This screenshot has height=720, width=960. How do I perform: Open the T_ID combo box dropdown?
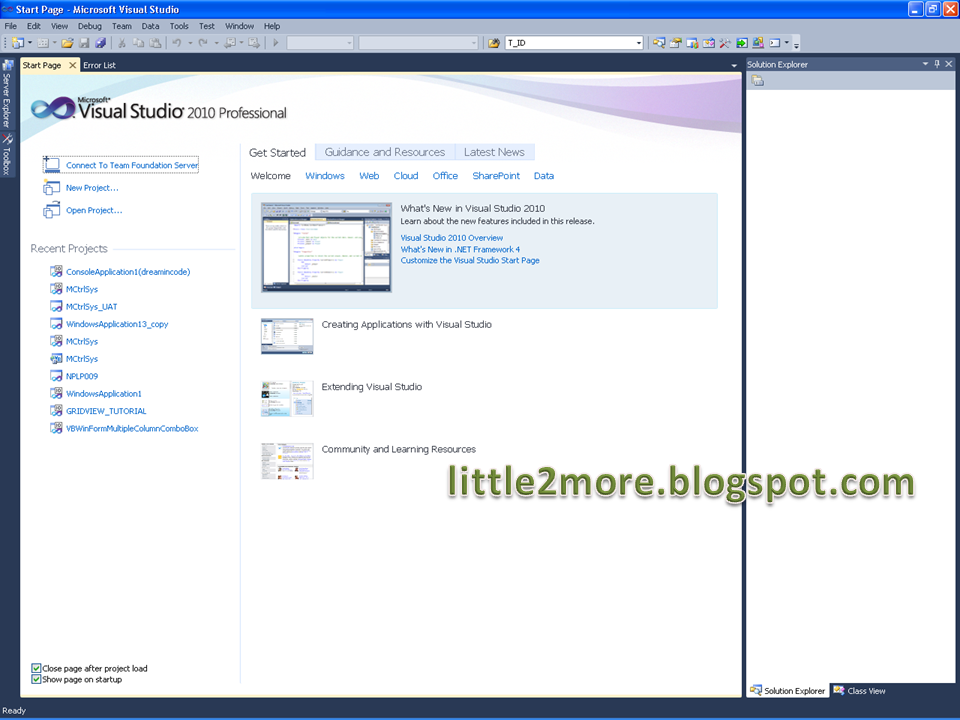[638, 42]
